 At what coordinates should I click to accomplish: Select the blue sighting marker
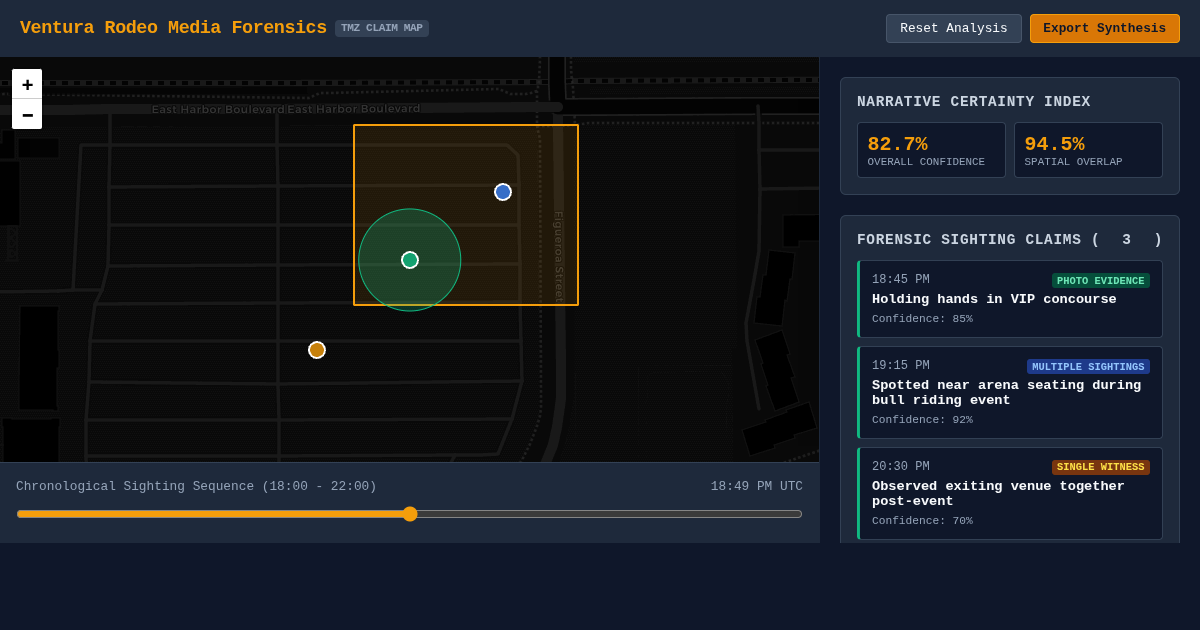503,192
